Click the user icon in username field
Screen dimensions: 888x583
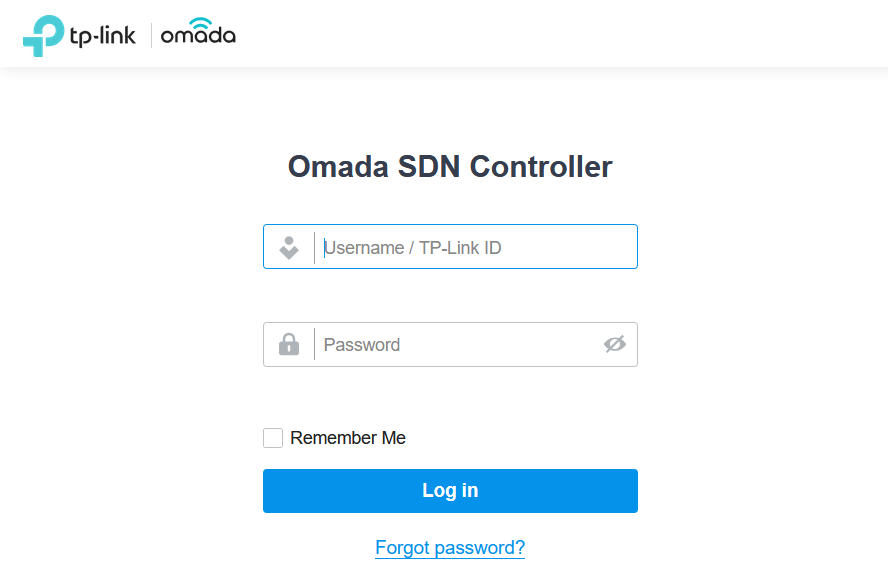pyautogui.click(x=289, y=248)
